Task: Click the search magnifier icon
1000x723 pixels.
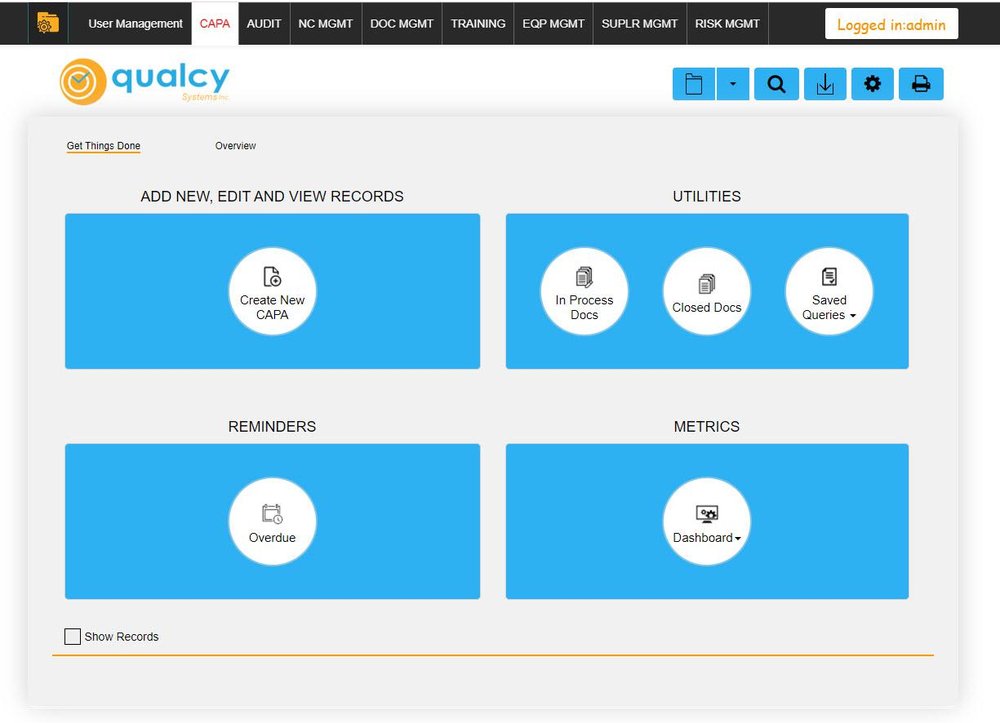Action: coord(776,84)
